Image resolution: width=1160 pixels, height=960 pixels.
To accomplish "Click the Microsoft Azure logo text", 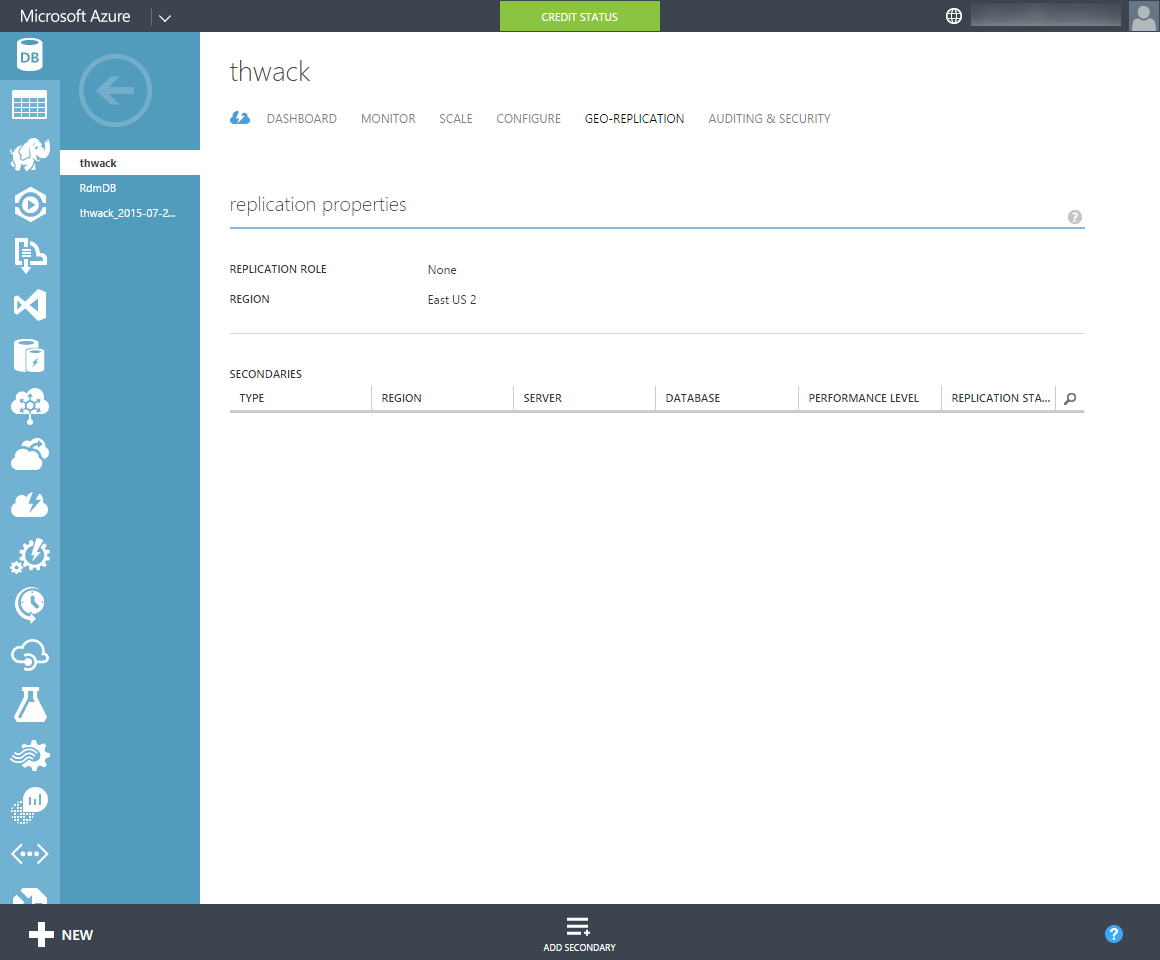I will point(75,16).
